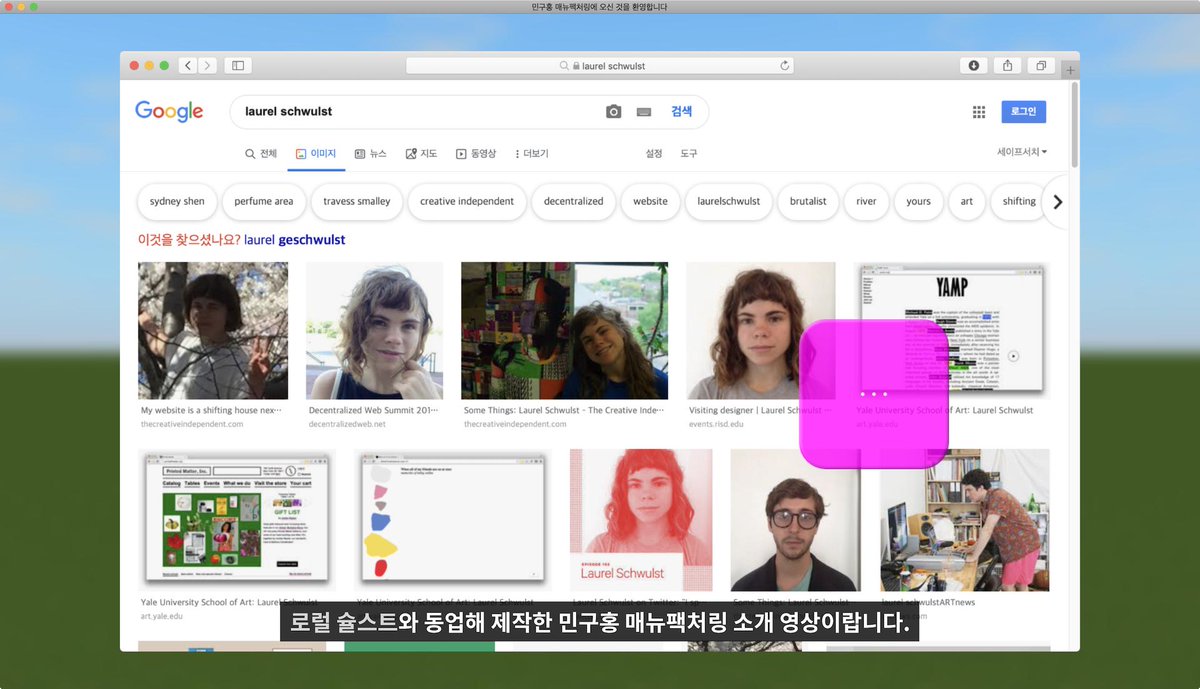This screenshot has height=689, width=1200.
Task: Select the brutalist chip
Action: click(808, 201)
